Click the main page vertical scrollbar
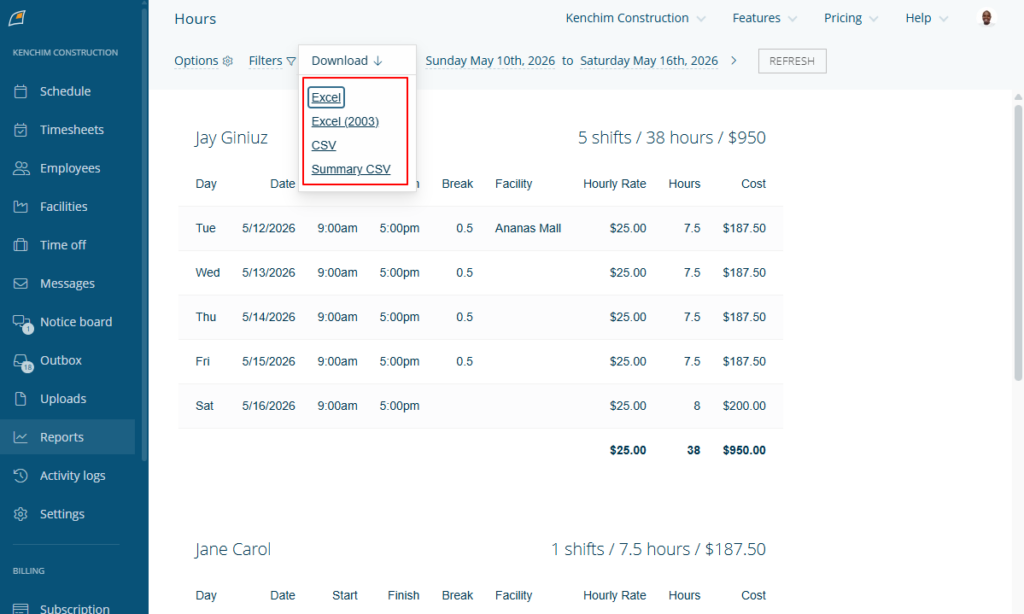The width and height of the screenshot is (1024, 614). pyautogui.click(x=1017, y=242)
